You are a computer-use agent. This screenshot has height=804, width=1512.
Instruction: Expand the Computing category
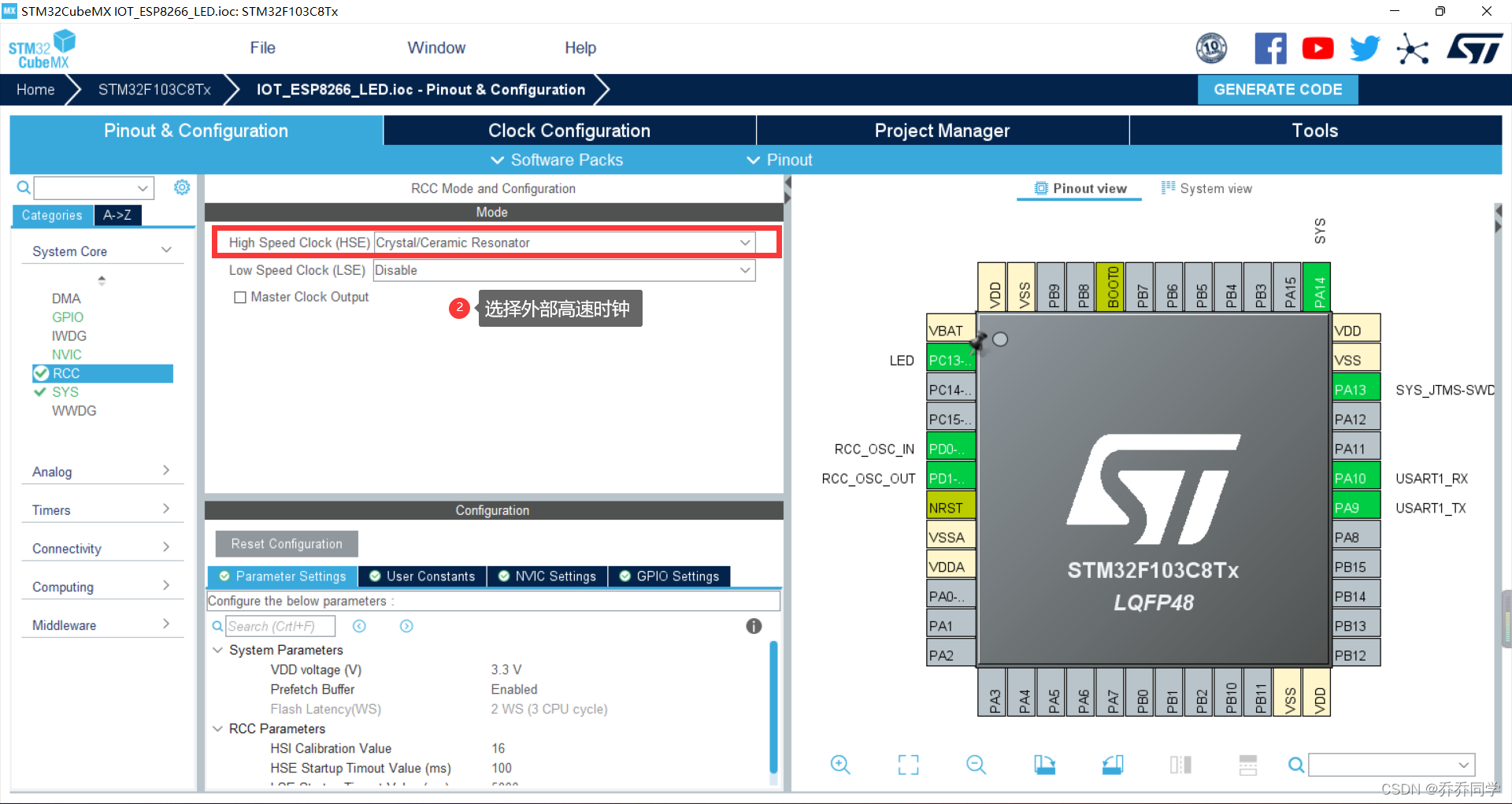tap(102, 587)
